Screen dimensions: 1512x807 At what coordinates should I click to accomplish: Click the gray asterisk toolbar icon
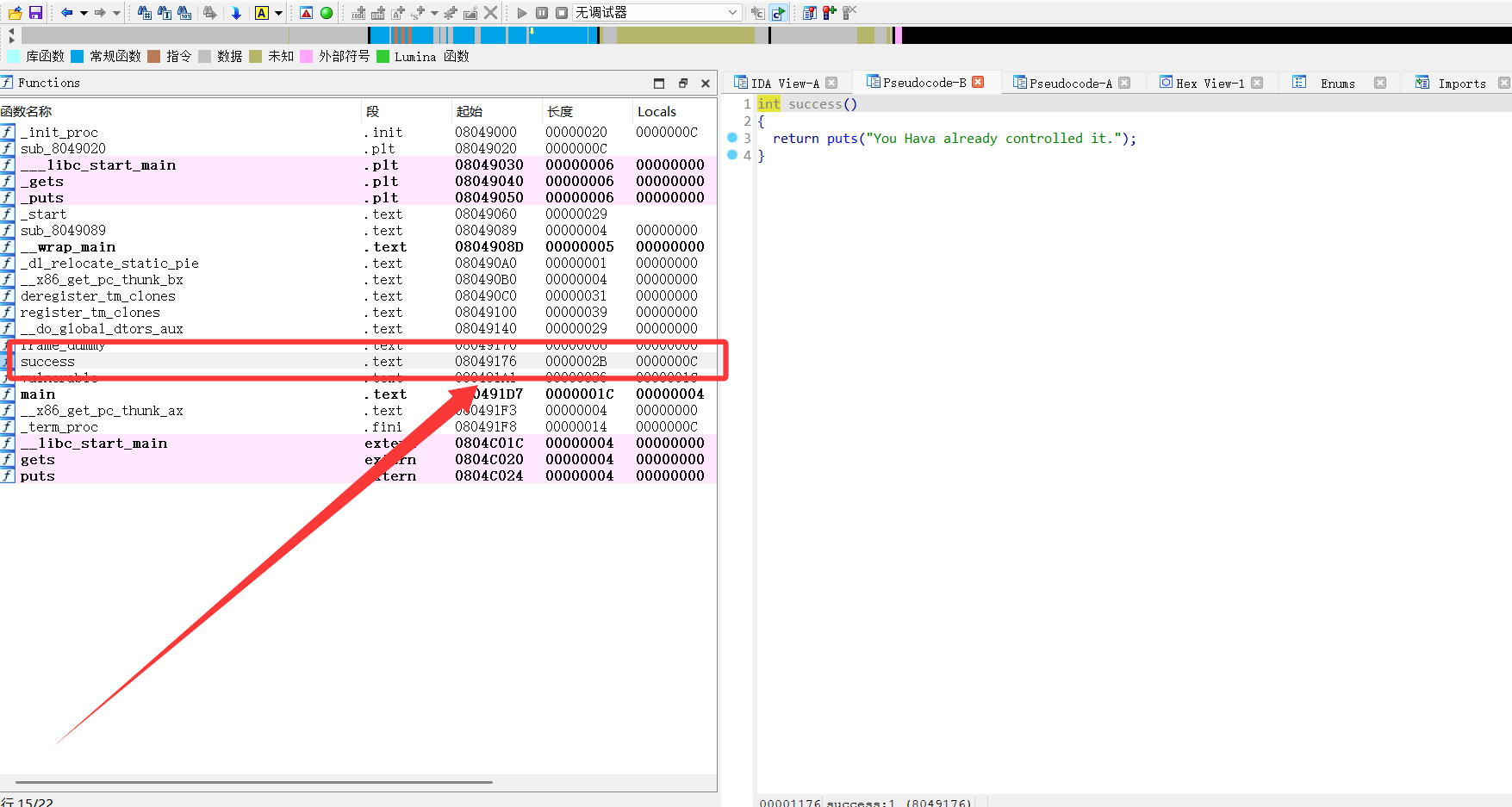point(451,13)
